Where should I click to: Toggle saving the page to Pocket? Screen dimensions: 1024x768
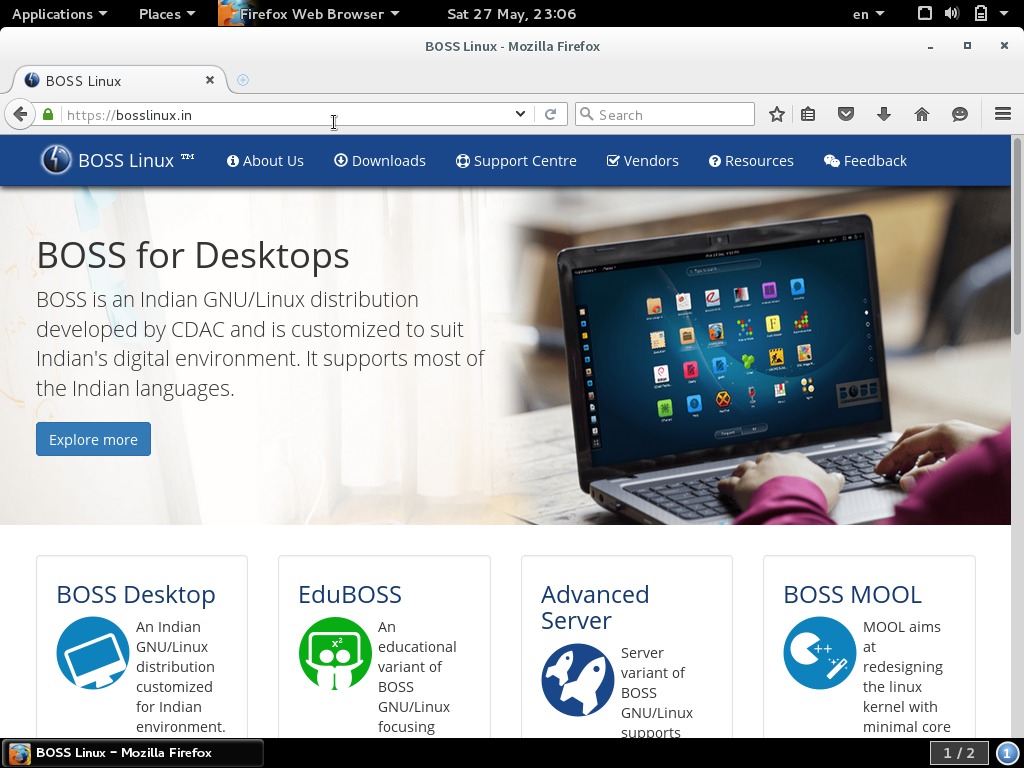pyautogui.click(x=845, y=114)
